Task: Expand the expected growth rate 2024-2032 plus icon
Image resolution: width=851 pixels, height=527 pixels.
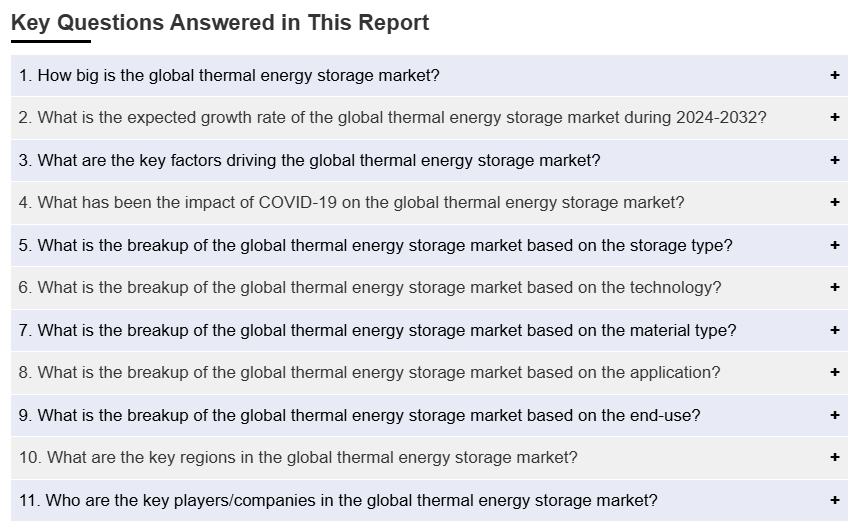Action: tap(834, 117)
